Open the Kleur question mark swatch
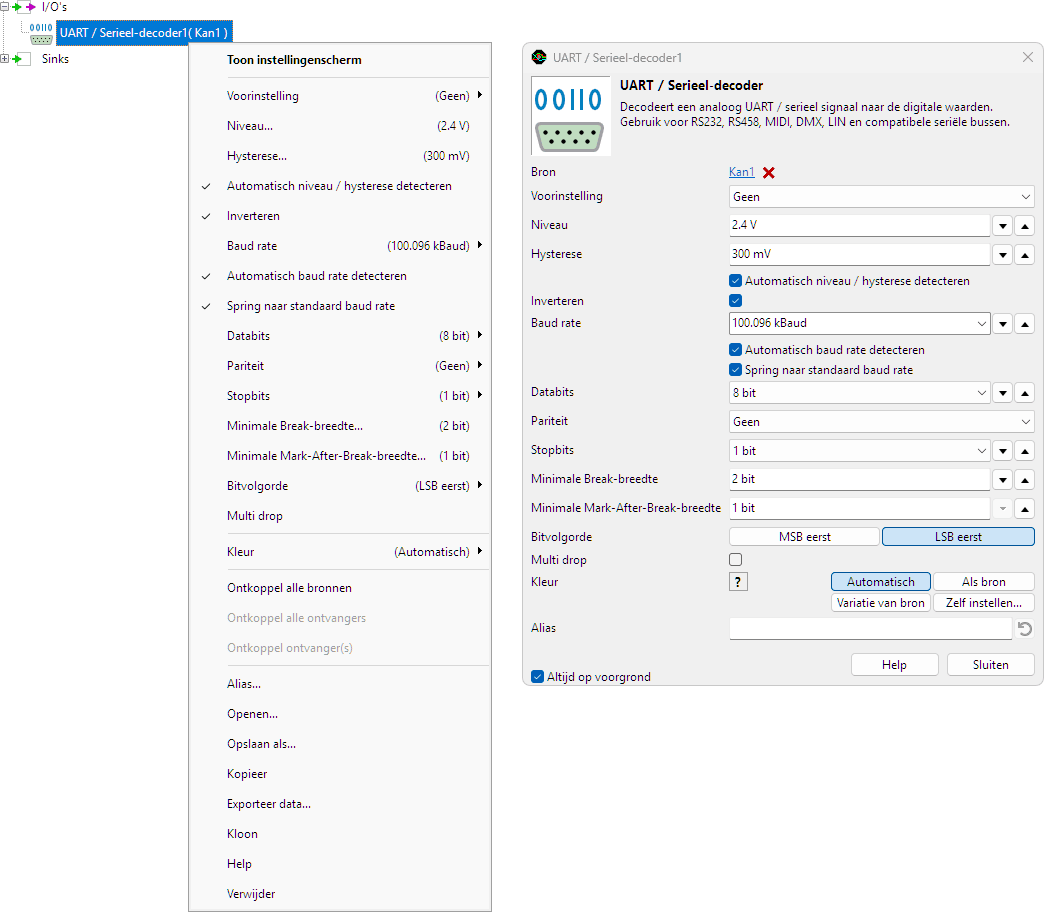Viewport: 1044px width, 912px height. click(x=738, y=582)
